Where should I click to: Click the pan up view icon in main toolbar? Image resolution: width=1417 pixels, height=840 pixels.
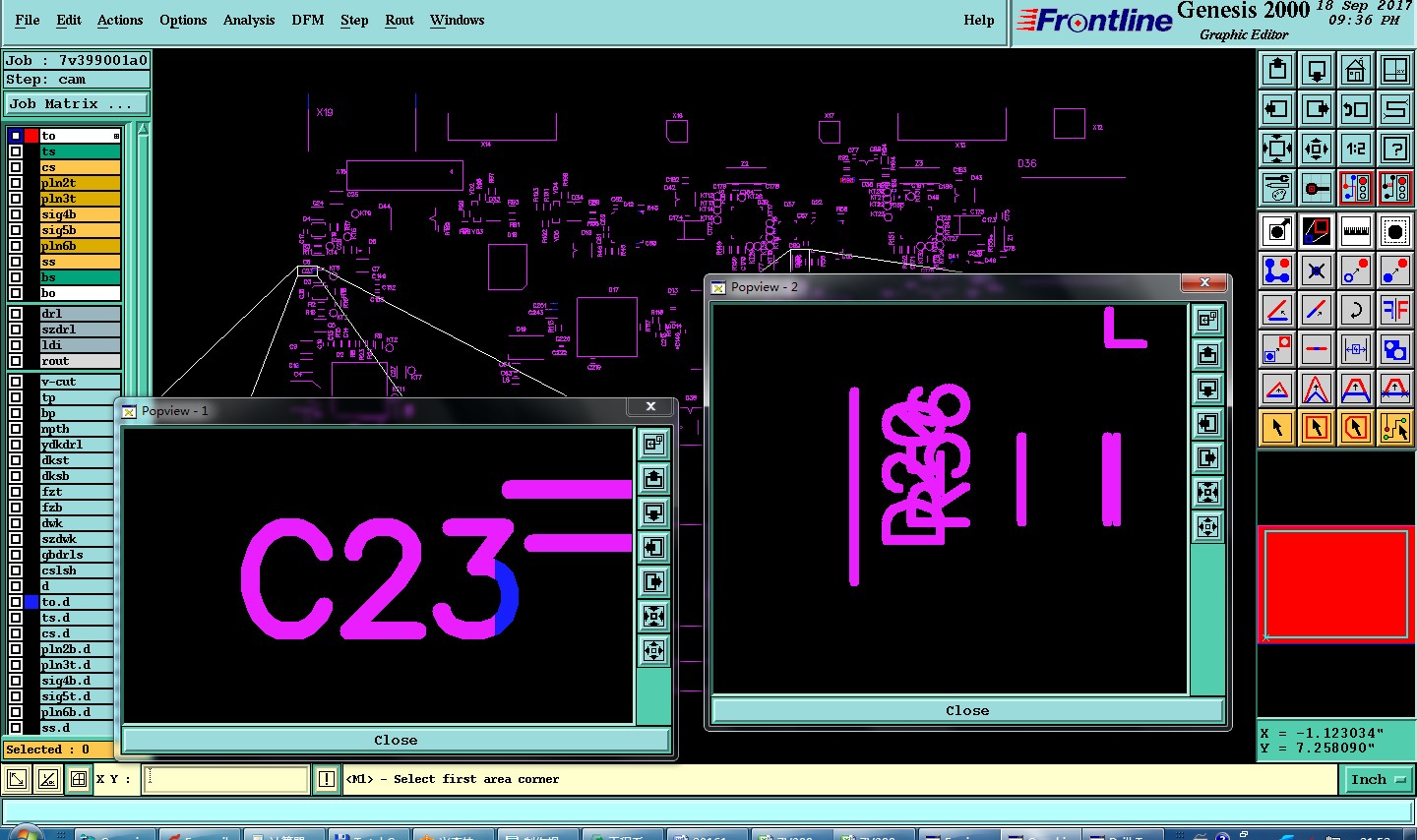coord(1277,70)
